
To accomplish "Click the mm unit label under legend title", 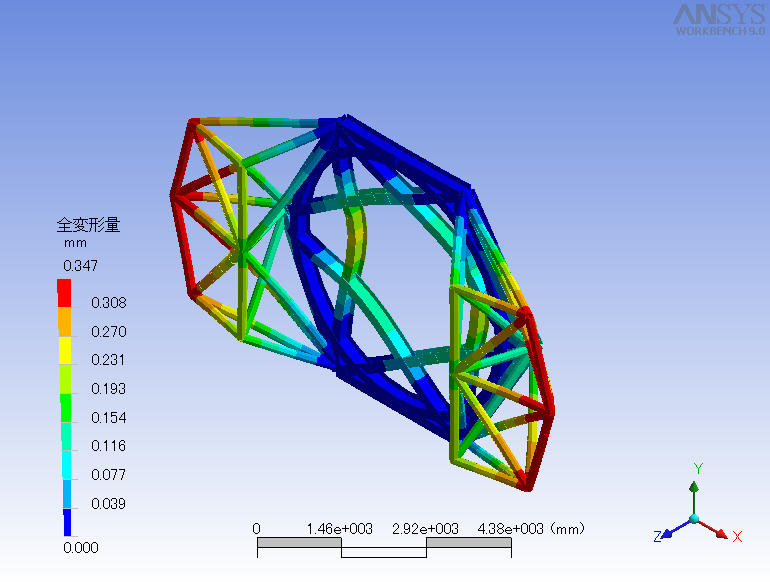I will tap(75, 243).
